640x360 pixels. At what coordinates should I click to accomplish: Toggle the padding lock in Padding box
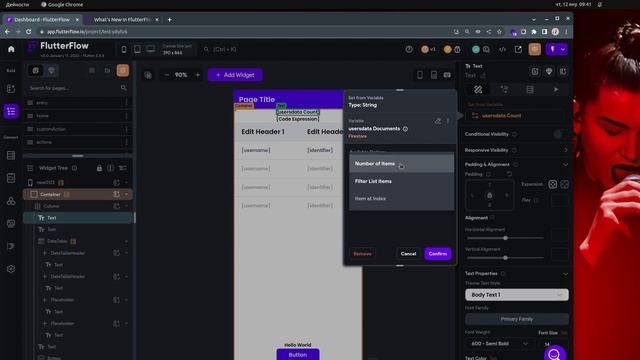pos(489,196)
